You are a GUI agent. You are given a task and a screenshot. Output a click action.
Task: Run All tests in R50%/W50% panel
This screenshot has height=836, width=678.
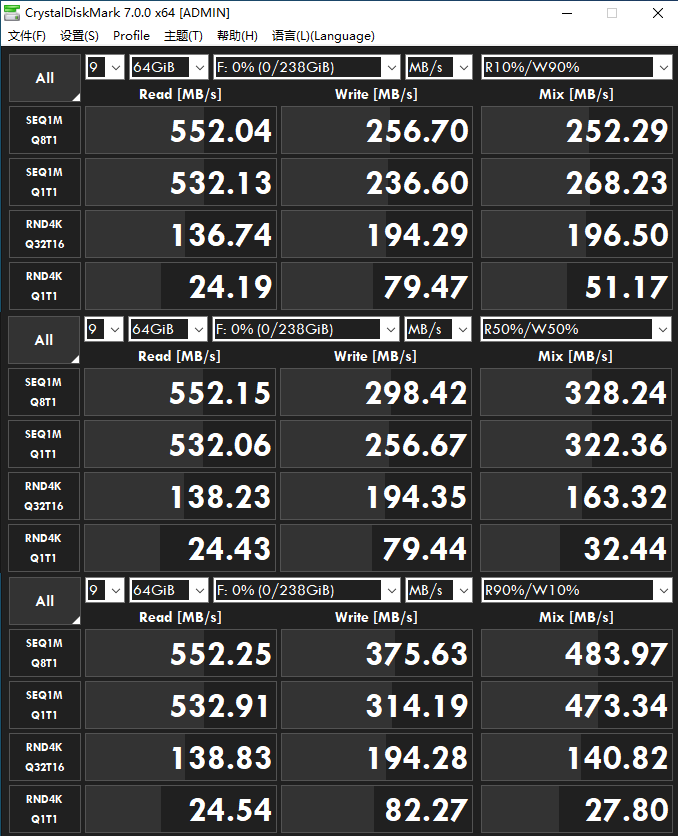pos(44,340)
